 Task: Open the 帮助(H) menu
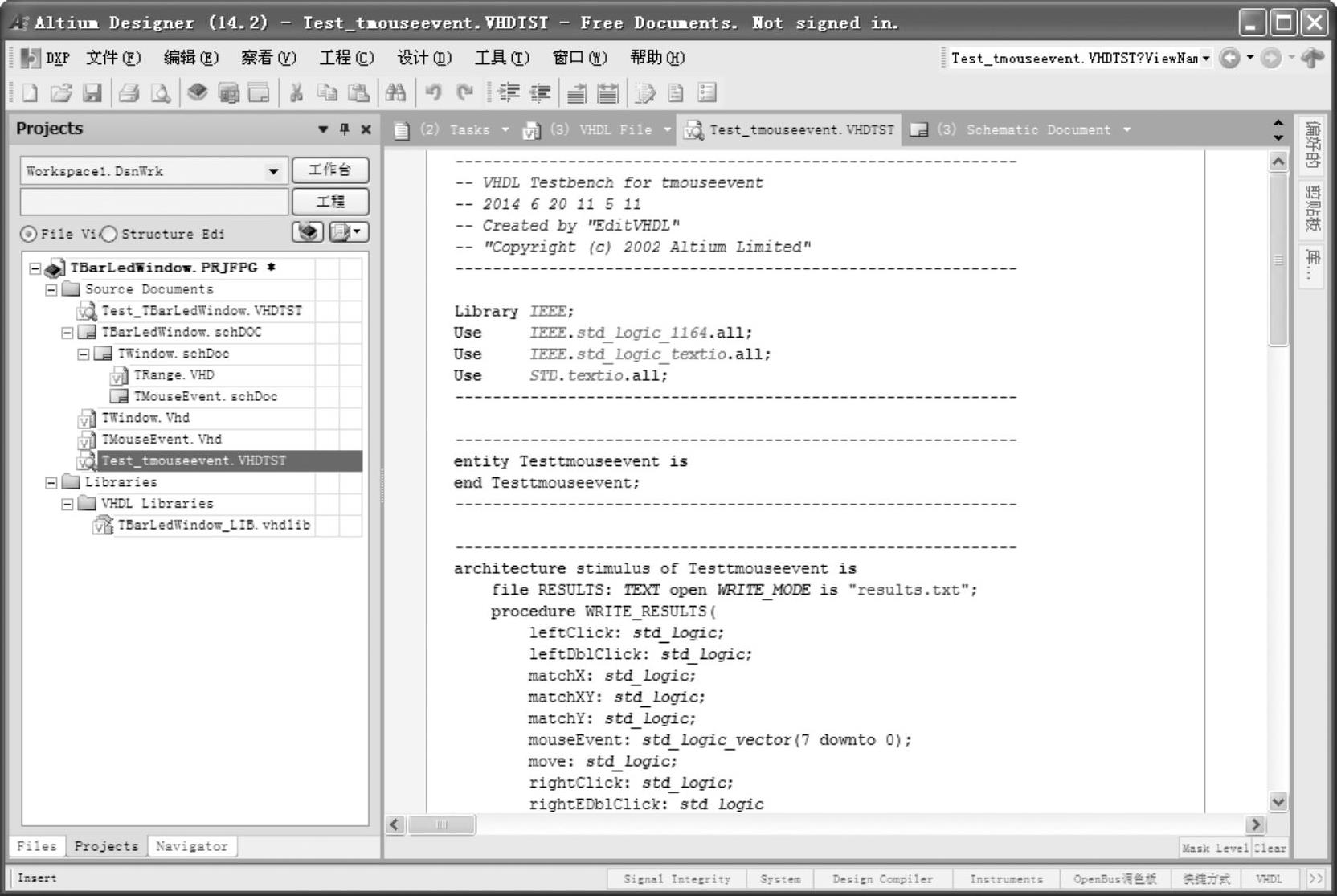657,58
